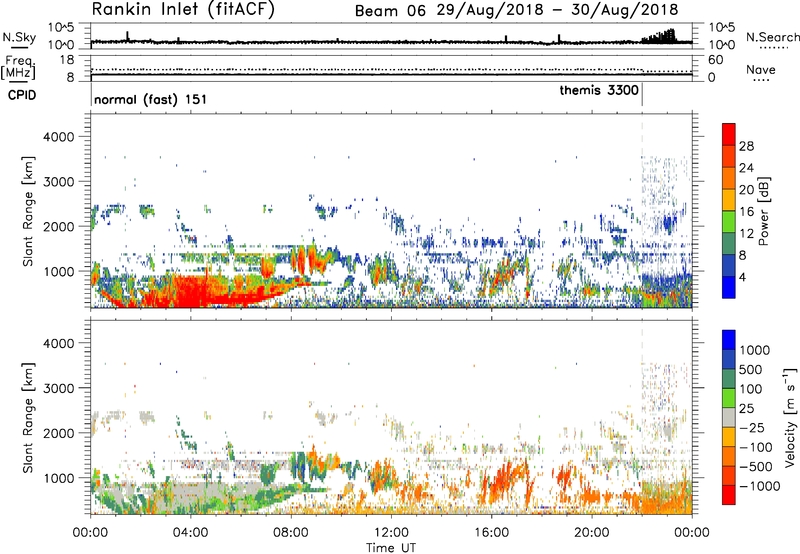Click "Slant Range [km]" label of velocity panel
The height and width of the screenshot is (554, 800).
[x=28, y=418]
